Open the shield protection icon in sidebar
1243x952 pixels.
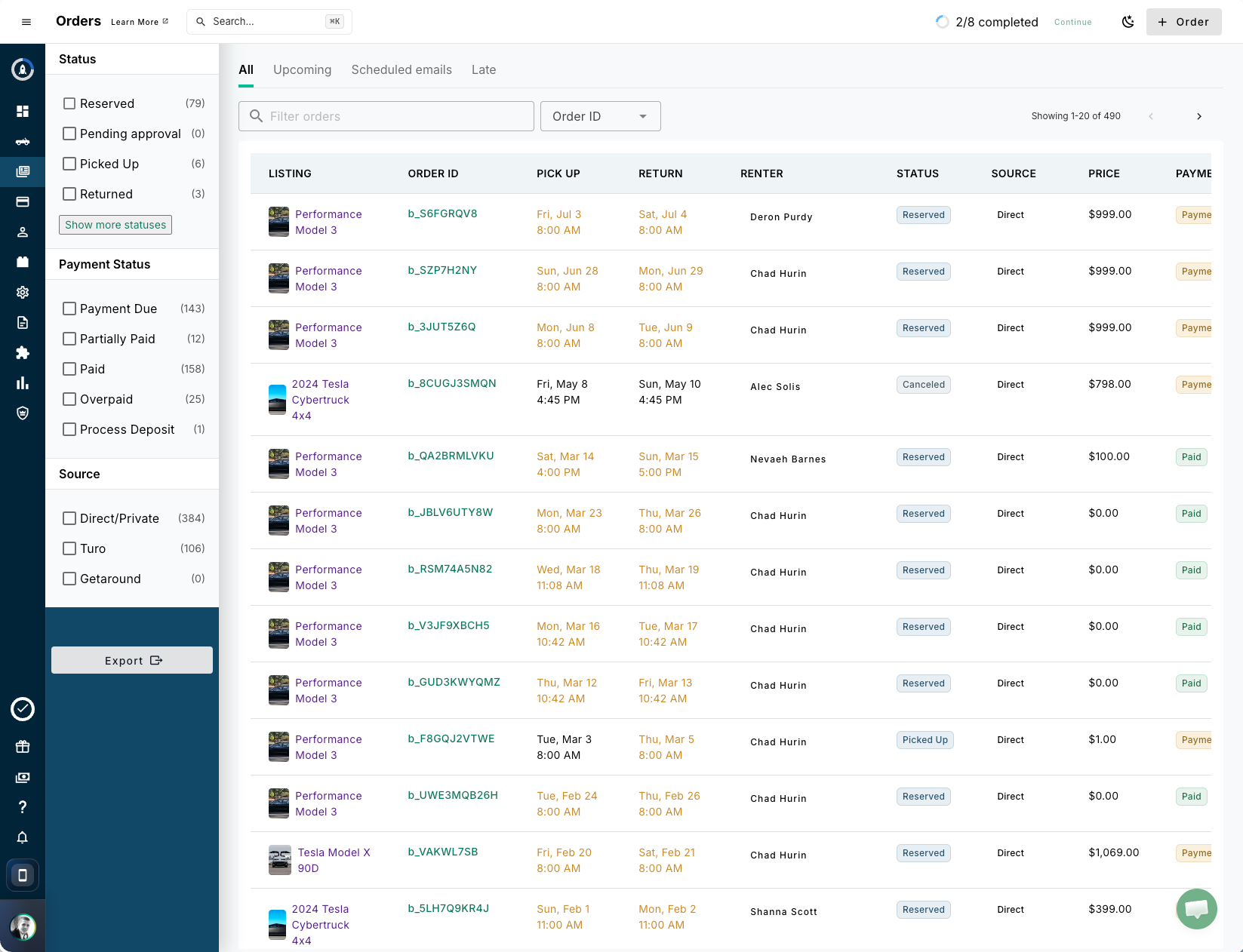[x=23, y=413]
